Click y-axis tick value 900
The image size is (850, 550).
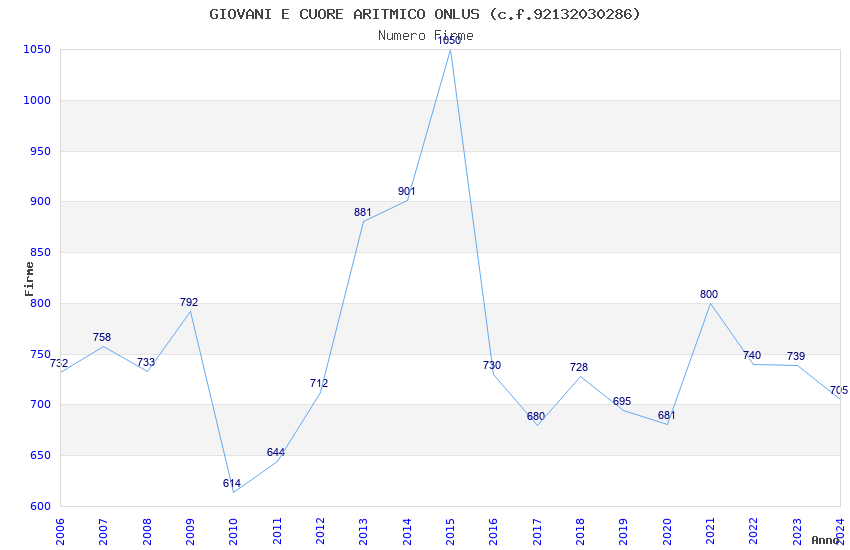point(40,202)
